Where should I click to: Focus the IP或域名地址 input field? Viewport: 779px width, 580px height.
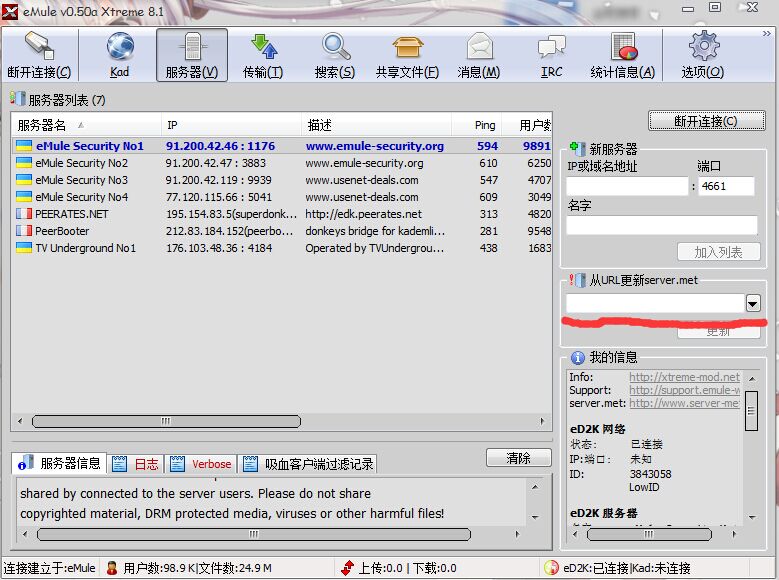[x=627, y=186]
